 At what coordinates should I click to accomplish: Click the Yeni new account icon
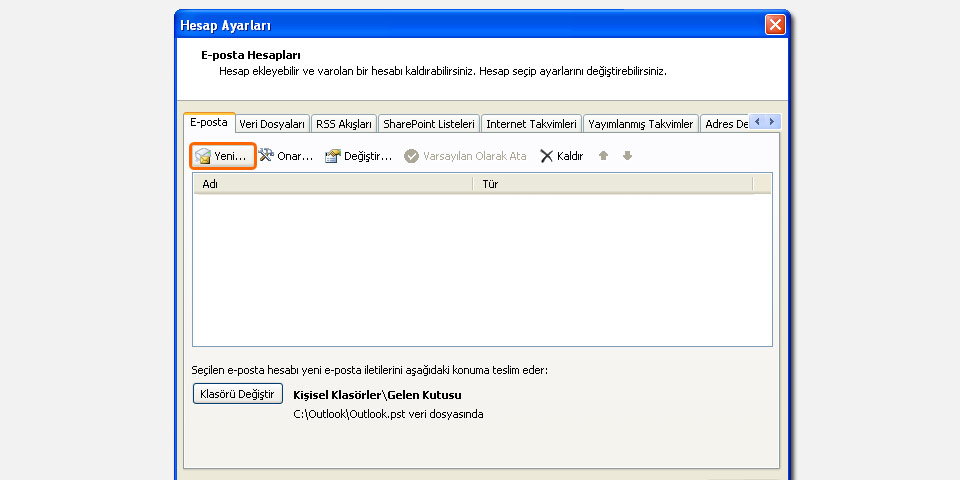pos(203,156)
